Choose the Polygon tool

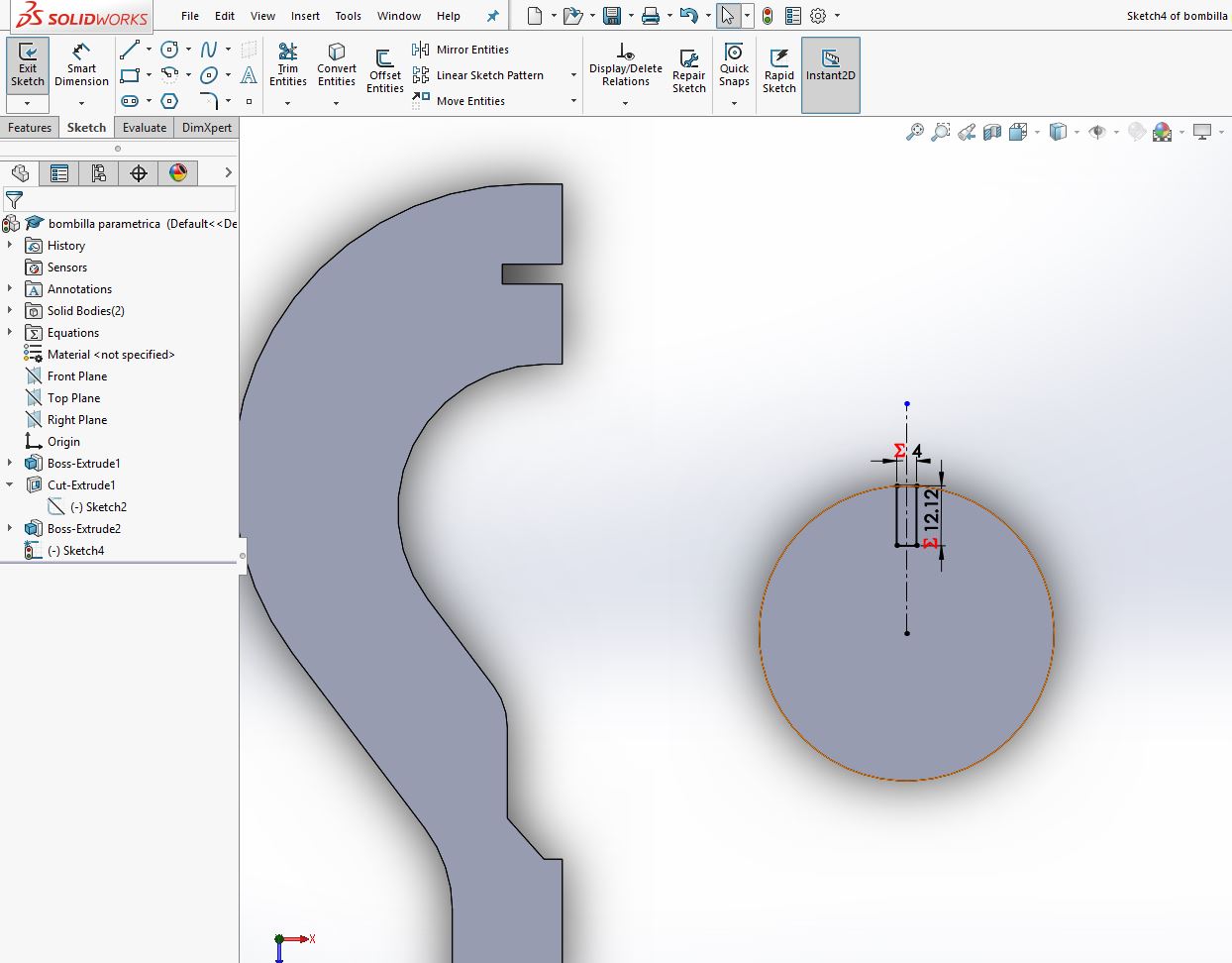click(169, 101)
